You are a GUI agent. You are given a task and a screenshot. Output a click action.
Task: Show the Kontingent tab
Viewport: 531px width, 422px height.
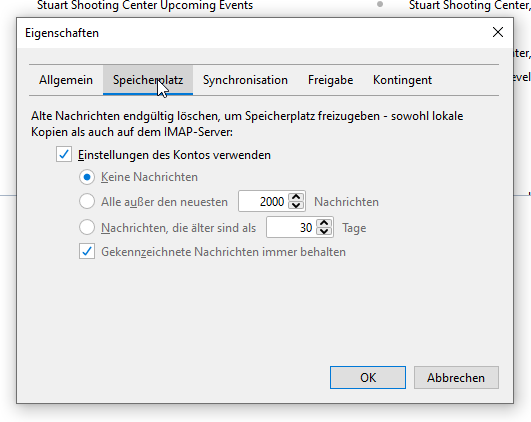click(402, 80)
